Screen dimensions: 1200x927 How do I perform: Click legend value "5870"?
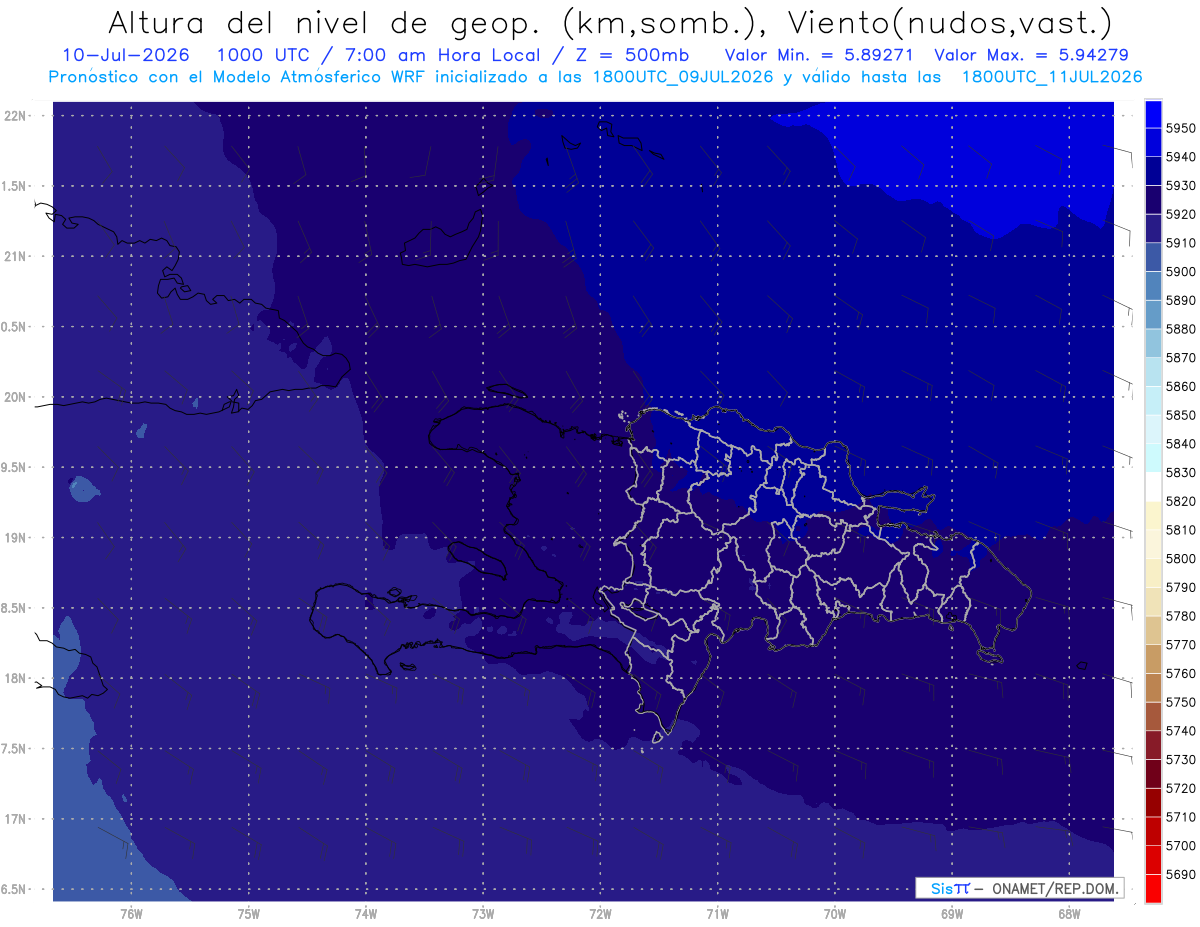pos(1180,357)
